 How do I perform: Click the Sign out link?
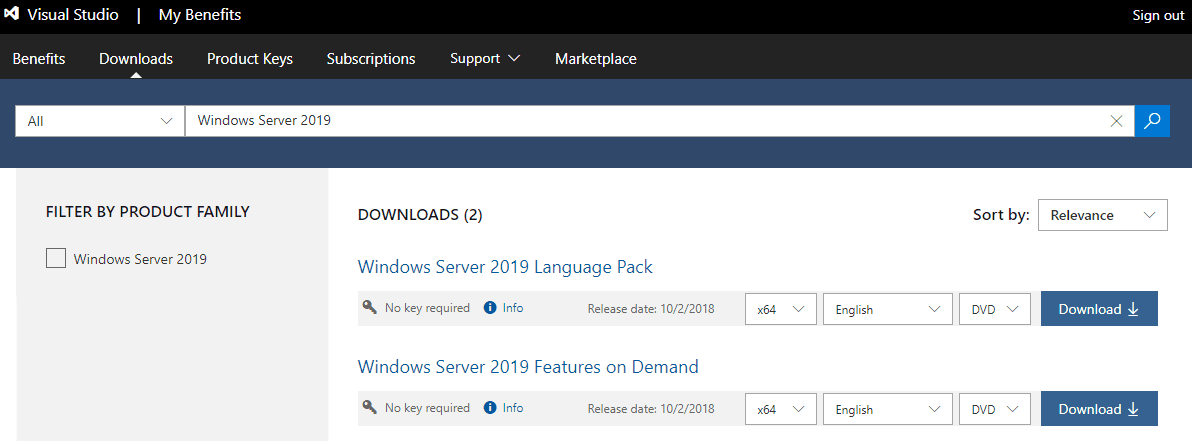click(1158, 15)
